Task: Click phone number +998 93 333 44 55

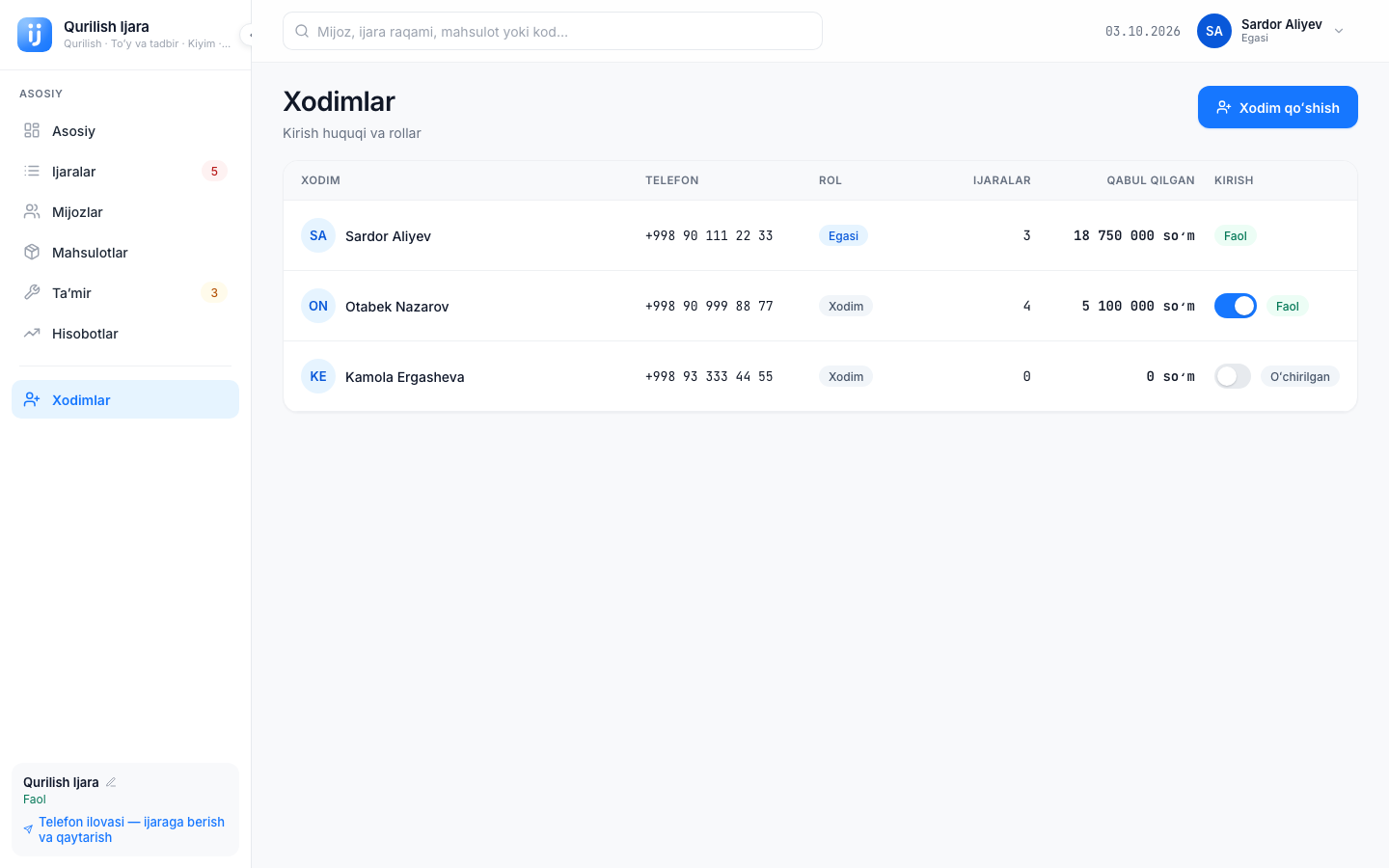Action: 709,376
